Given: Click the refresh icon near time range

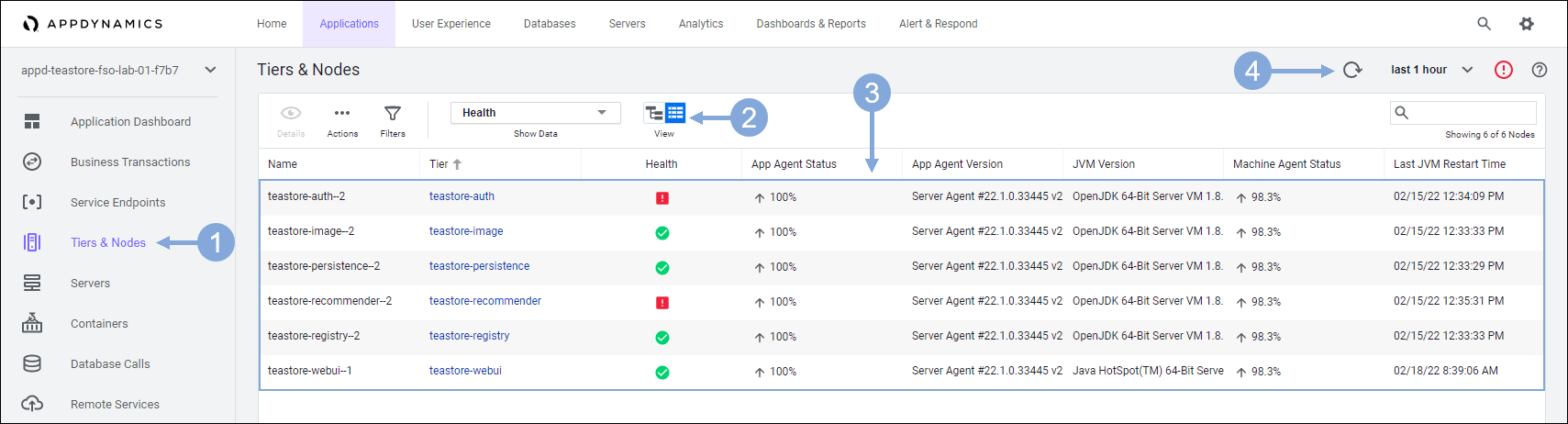Looking at the screenshot, I should (x=1351, y=70).
